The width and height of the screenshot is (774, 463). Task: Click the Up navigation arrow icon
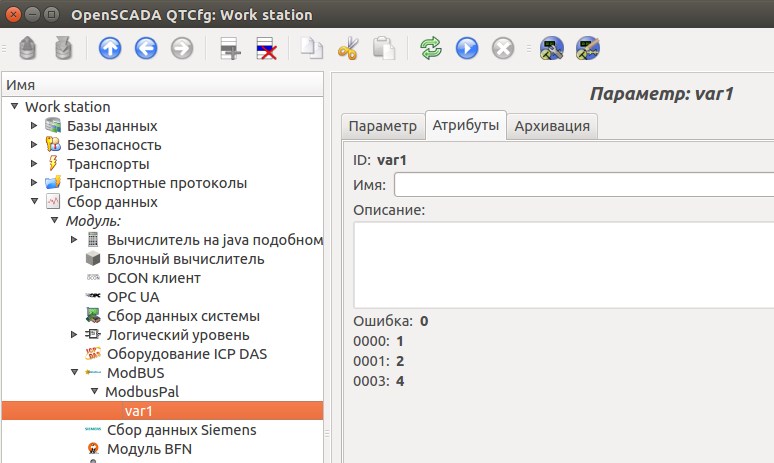point(110,48)
